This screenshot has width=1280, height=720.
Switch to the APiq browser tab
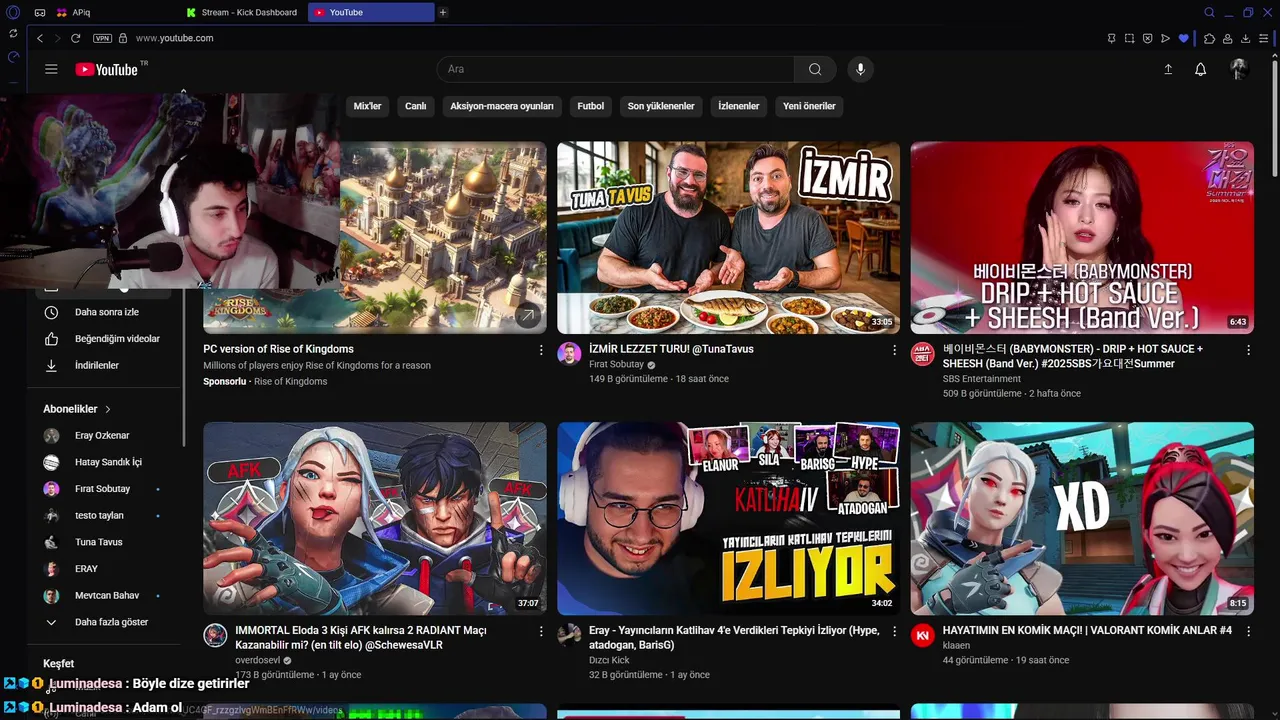(115, 12)
